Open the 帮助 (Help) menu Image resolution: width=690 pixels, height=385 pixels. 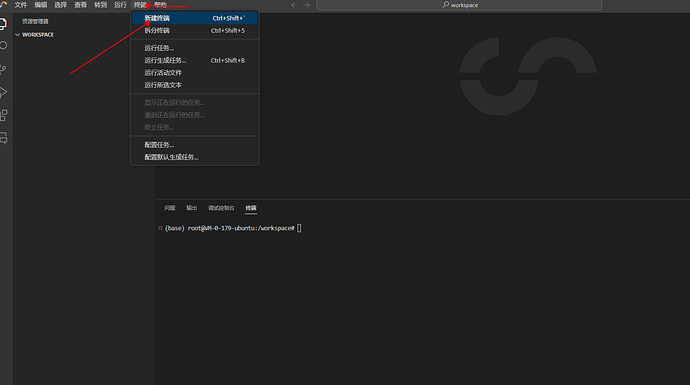(x=160, y=5)
